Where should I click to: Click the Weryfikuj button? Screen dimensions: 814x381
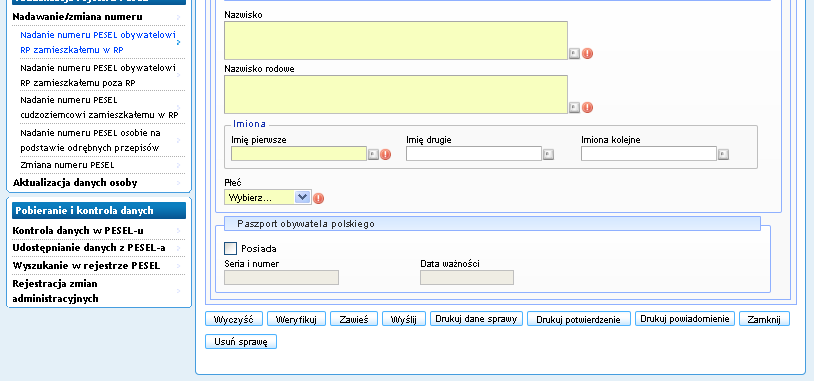(296, 319)
